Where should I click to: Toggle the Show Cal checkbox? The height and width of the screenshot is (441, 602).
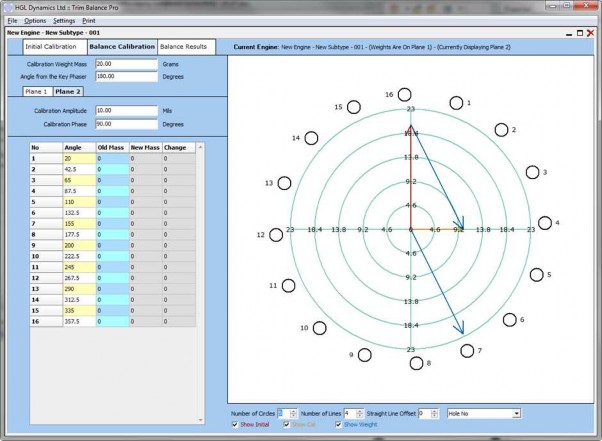click(x=287, y=425)
